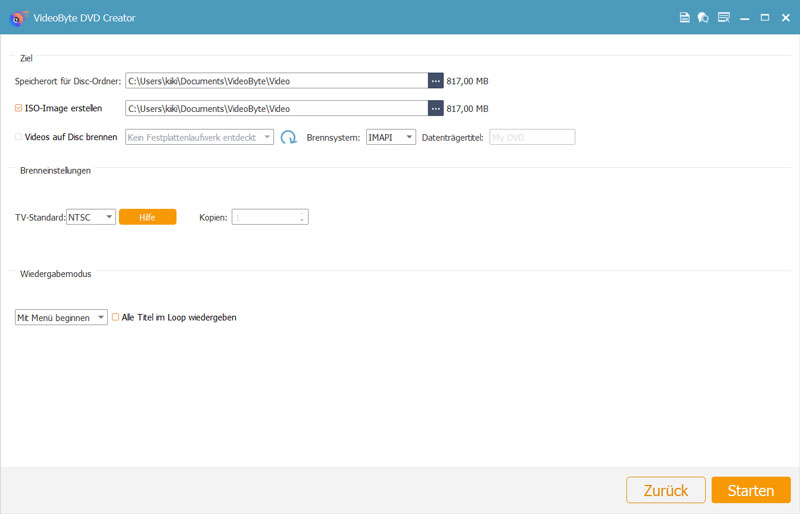Screen dimensions: 800x514
Task: Browse for the ISO-Image save path
Action: pyautogui.click(x=435, y=108)
